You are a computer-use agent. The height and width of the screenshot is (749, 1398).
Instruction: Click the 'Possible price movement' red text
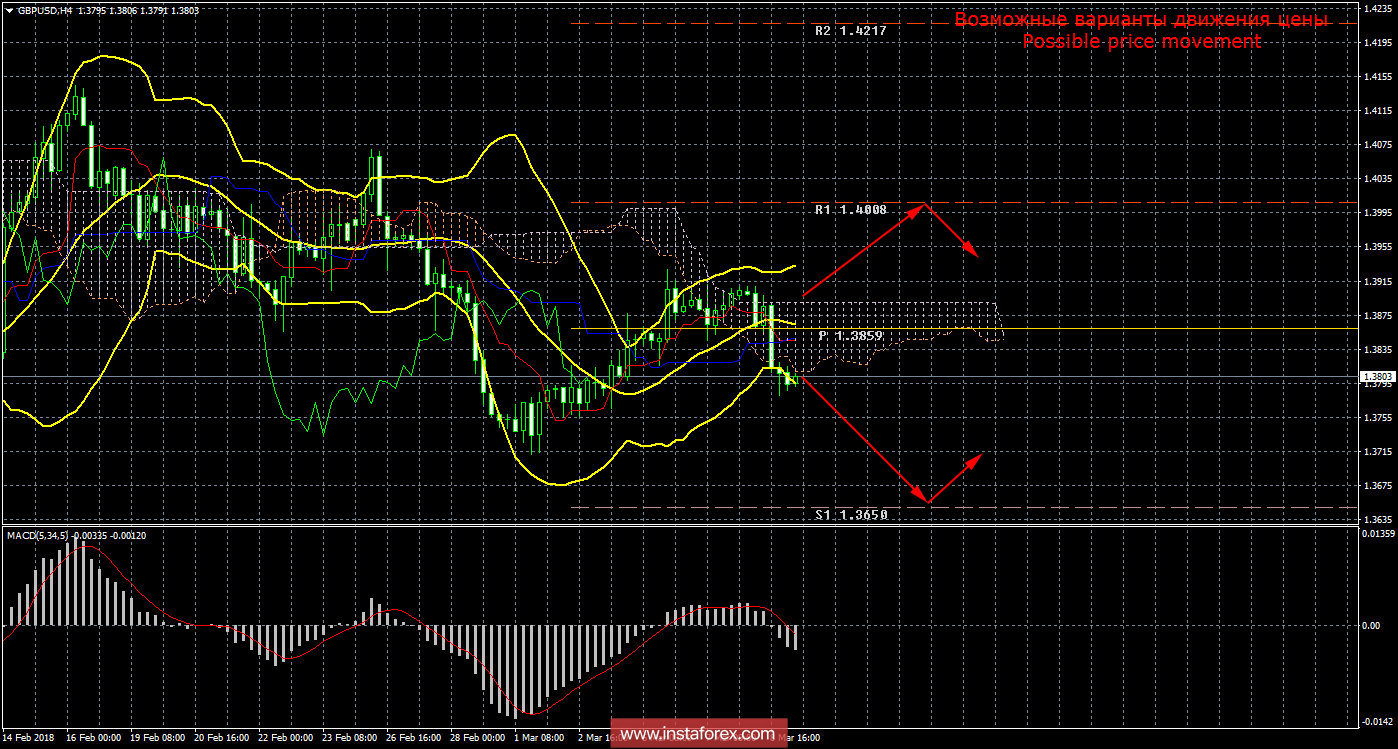coord(1141,42)
